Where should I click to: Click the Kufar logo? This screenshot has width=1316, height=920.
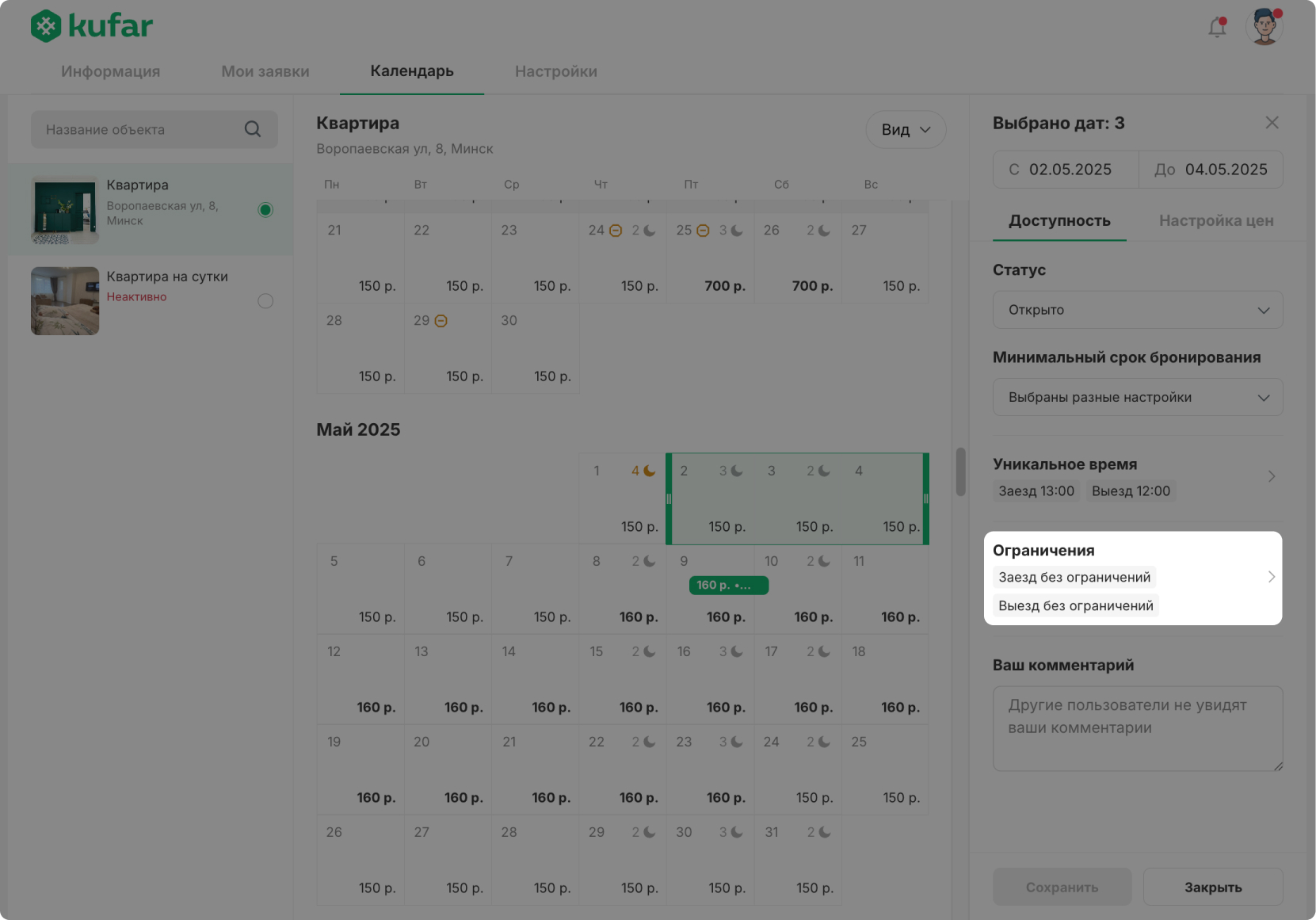tap(91, 26)
